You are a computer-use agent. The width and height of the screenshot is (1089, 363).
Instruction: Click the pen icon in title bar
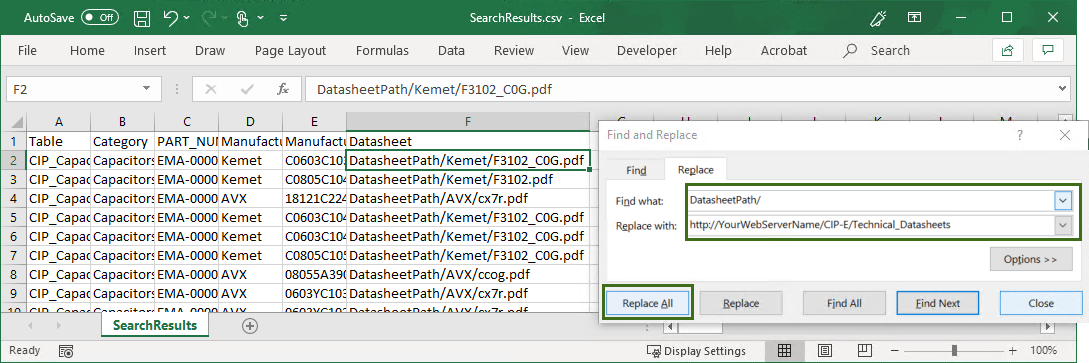(879, 18)
